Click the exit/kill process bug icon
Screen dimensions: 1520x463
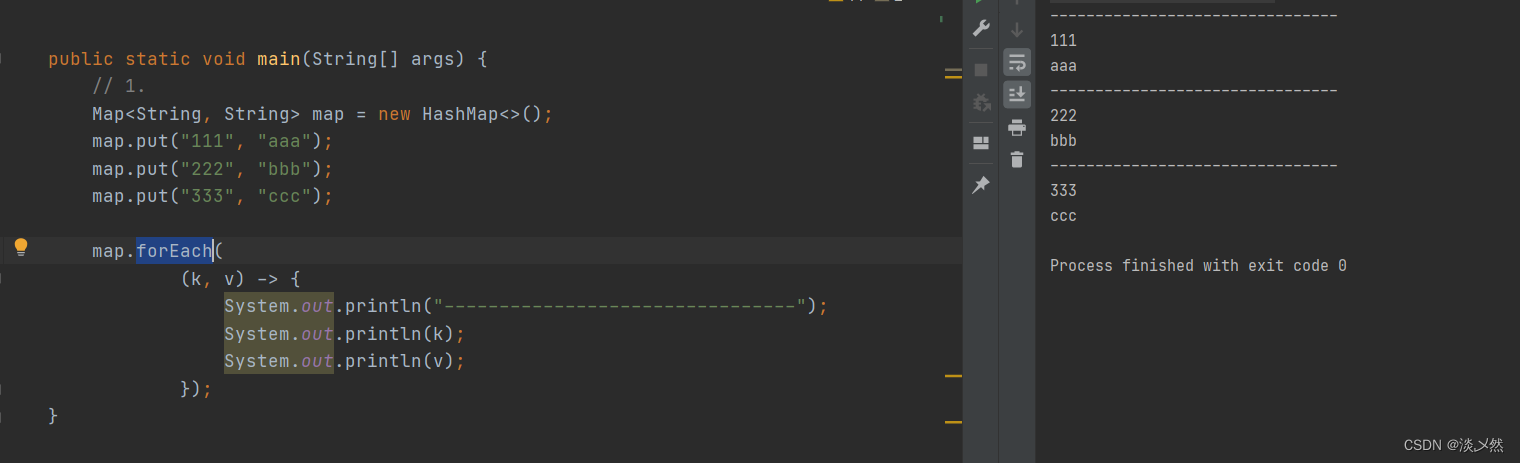tap(981, 103)
